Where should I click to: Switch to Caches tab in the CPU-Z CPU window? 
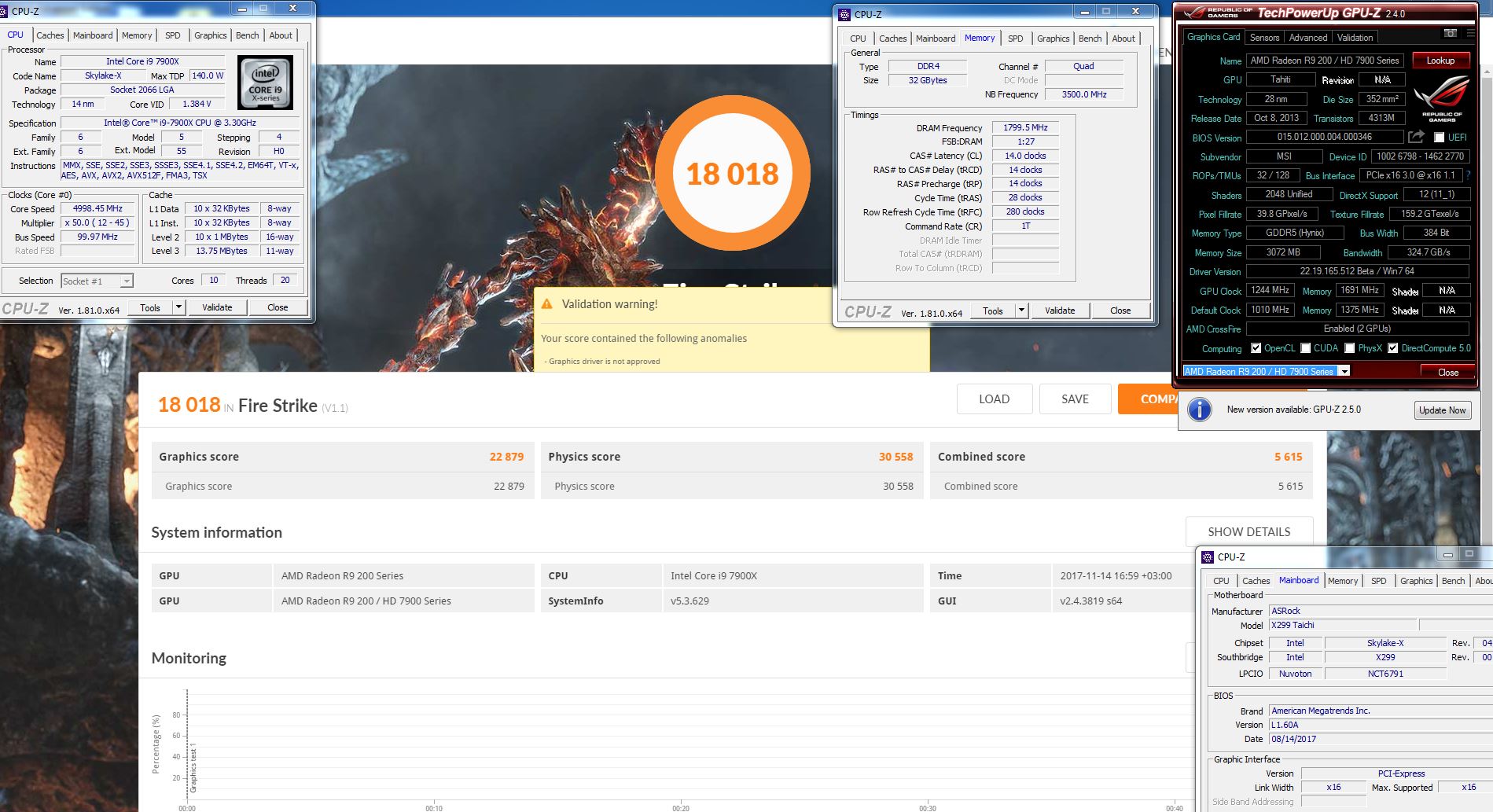coord(50,35)
